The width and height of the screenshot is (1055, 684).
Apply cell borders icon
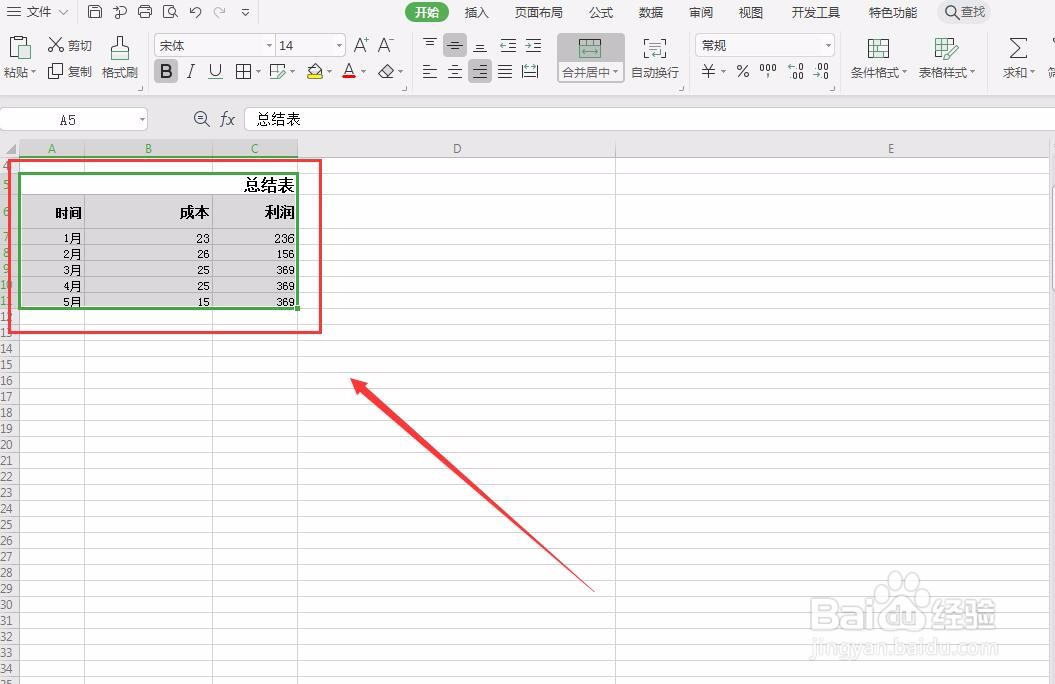[244, 71]
